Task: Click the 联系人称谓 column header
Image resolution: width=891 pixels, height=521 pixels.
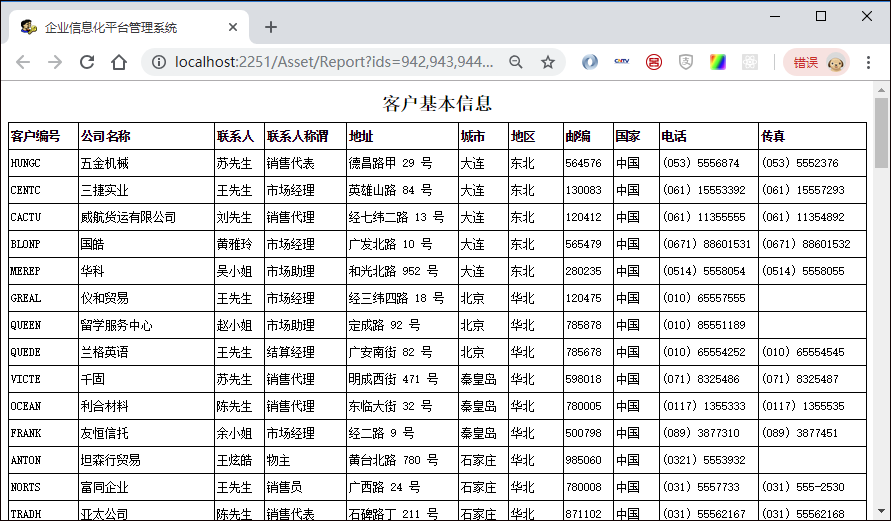Action: 298,136
